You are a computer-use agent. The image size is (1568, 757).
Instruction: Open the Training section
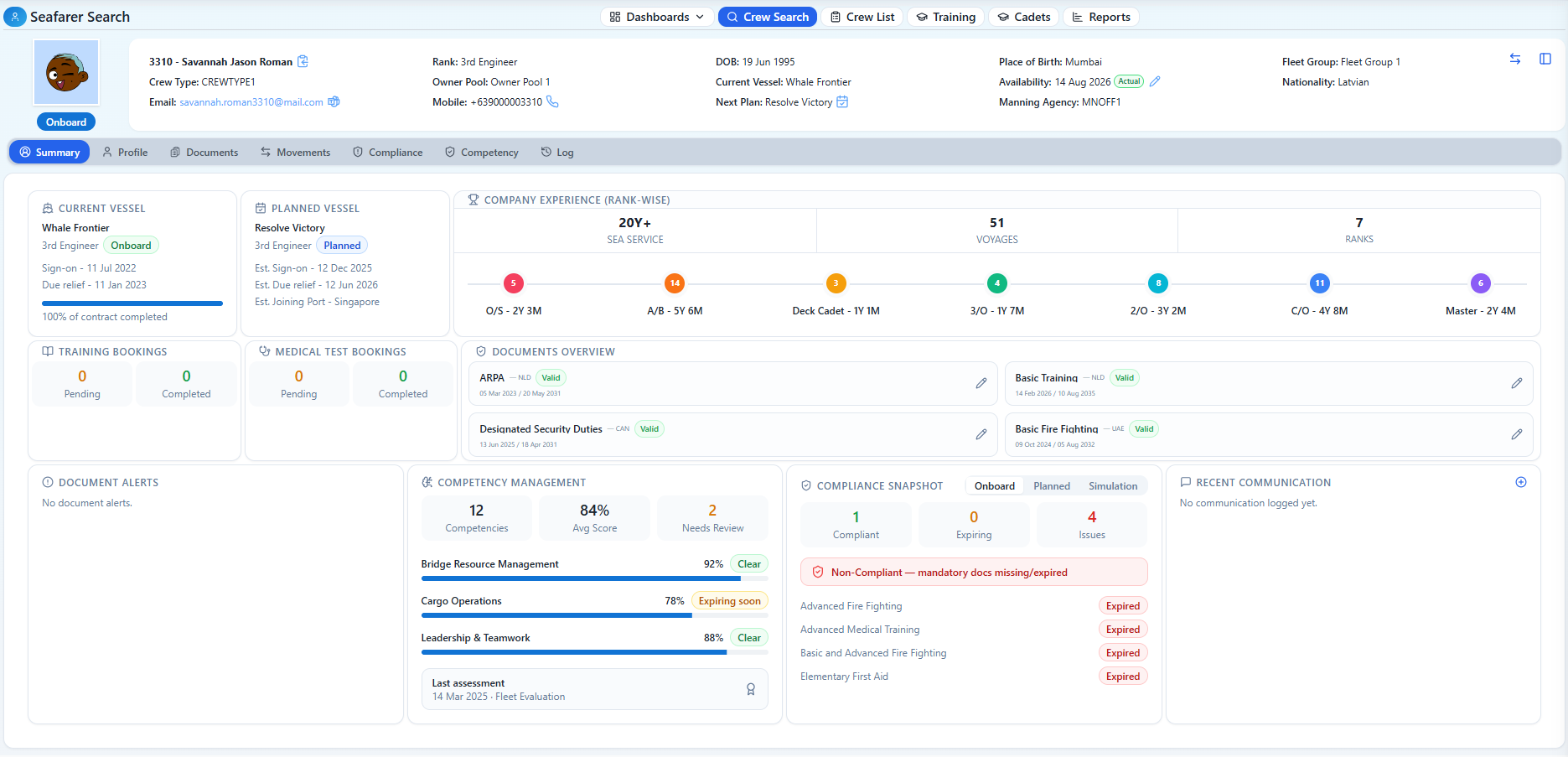(945, 17)
